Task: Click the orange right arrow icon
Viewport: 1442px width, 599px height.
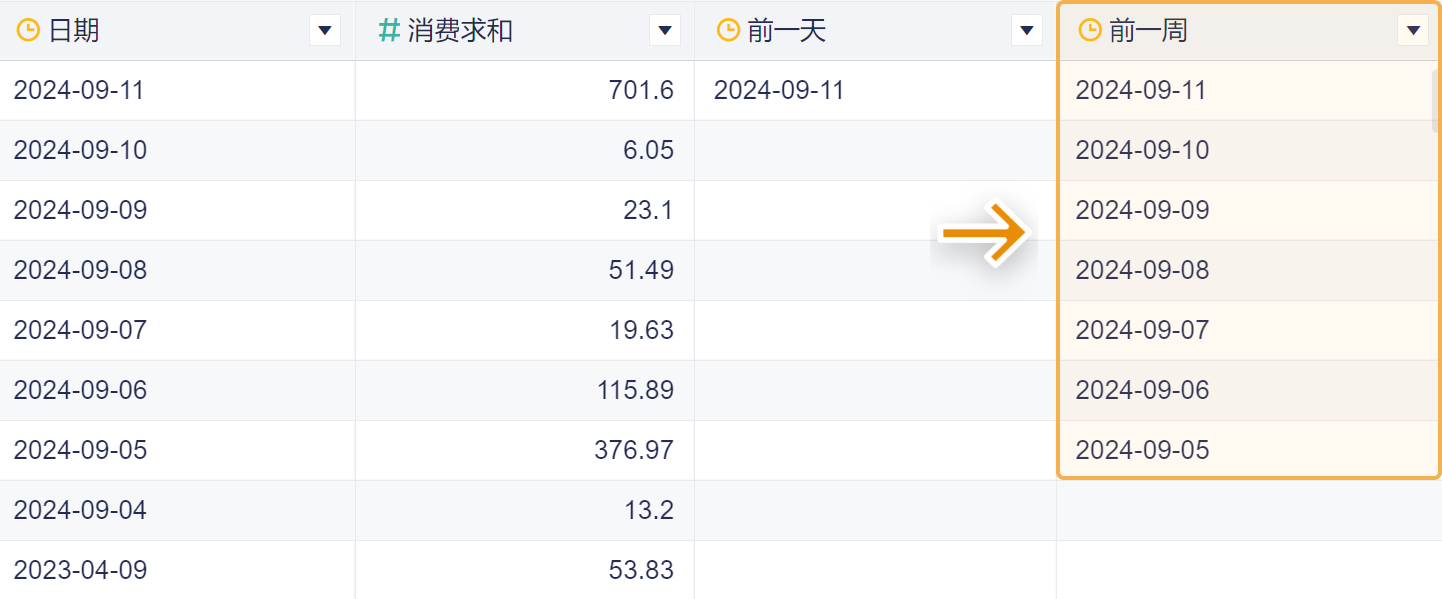Action: coord(985,234)
